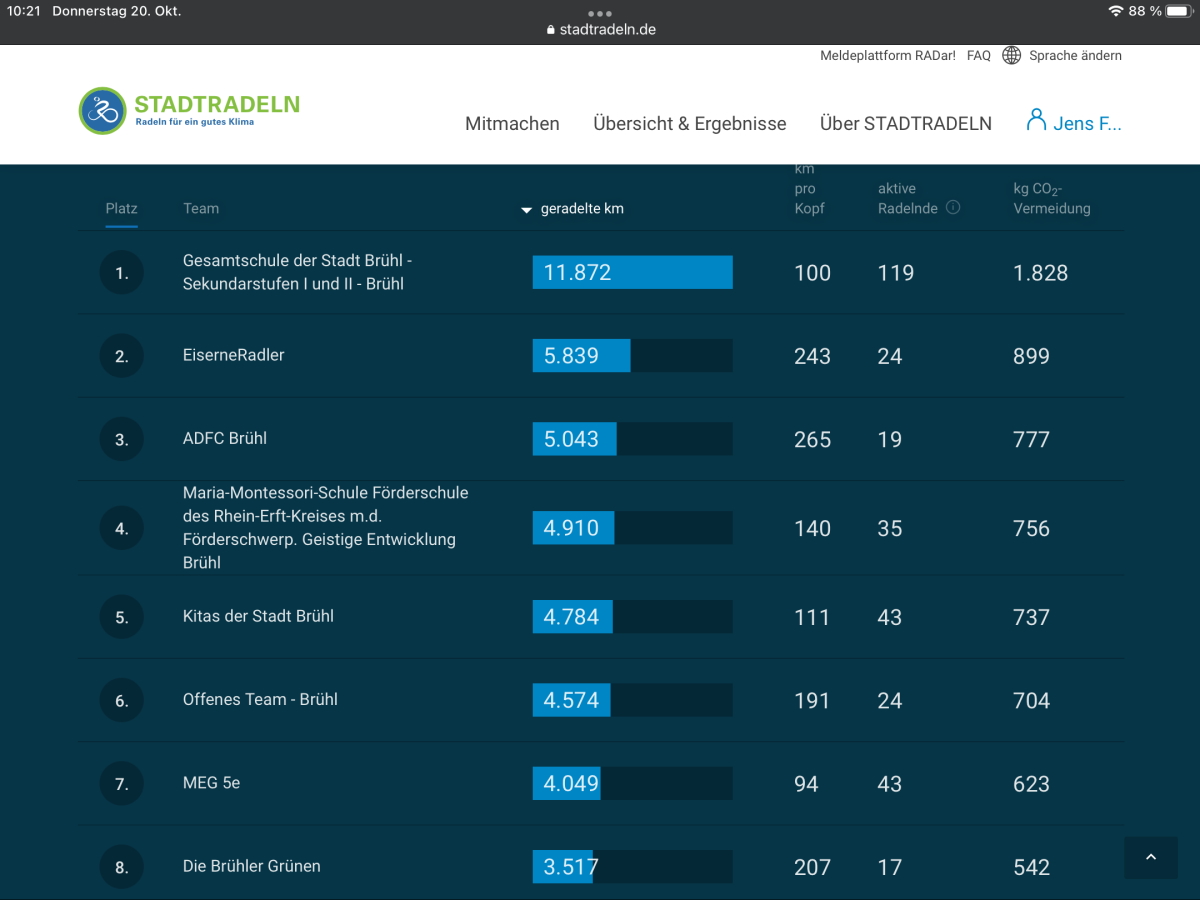This screenshot has width=1200, height=900.
Task: Tap the stadtradeln.de address field
Action: pyautogui.click(x=600, y=30)
